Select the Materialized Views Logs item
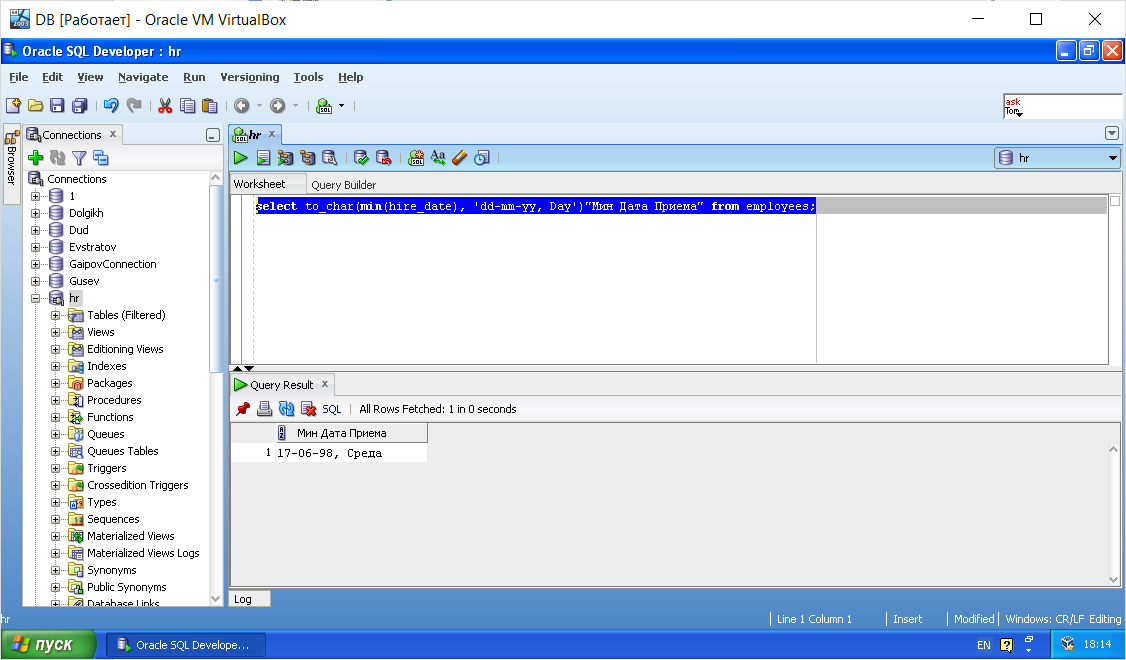Screen dimensions: 1126x660 coord(143,553)
